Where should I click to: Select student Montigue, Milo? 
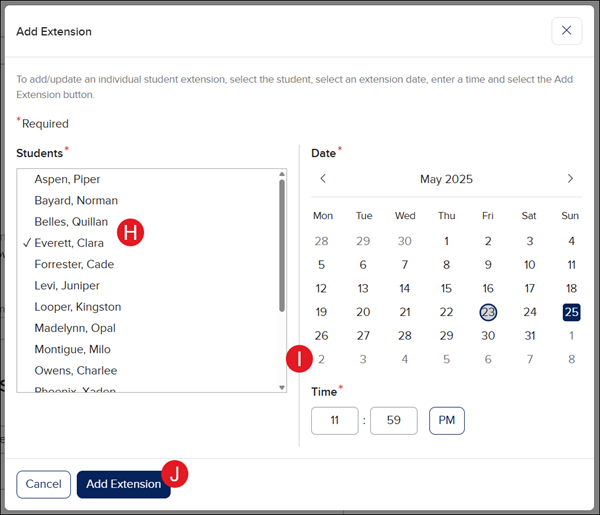(73, 350)
